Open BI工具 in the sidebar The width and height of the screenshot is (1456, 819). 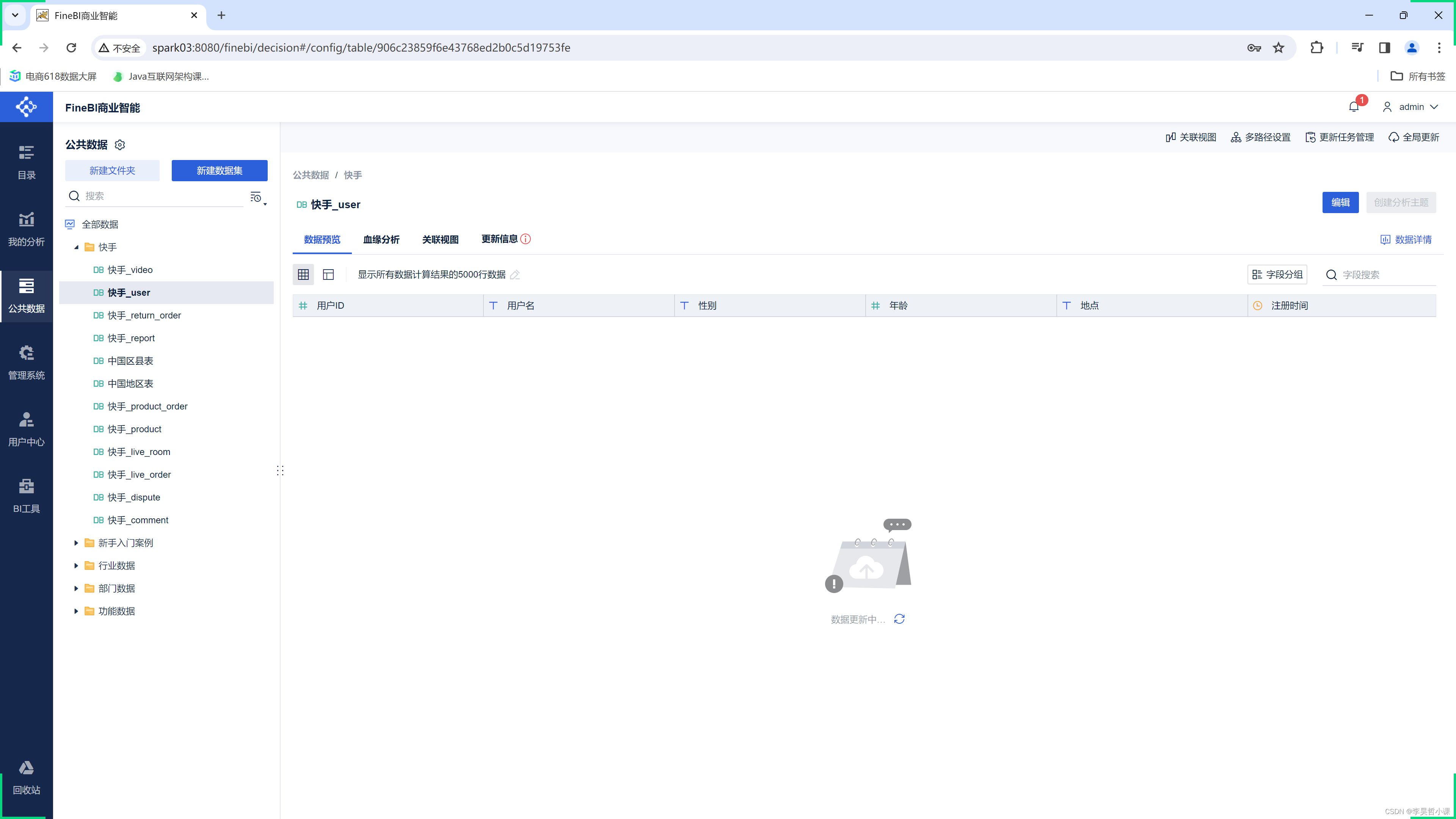pos(26,496)
